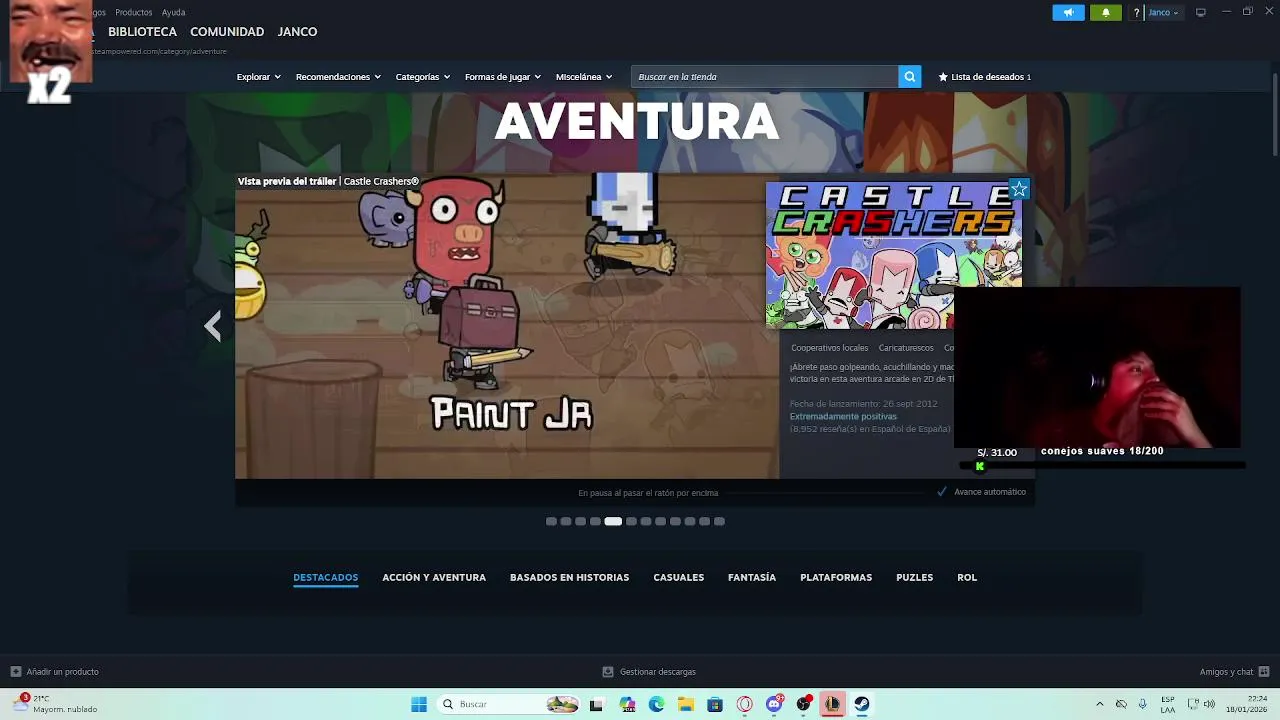Open the COMUNIDAD tab
The height and width of the screenshot is (720, 1280).
coord(227,32)
